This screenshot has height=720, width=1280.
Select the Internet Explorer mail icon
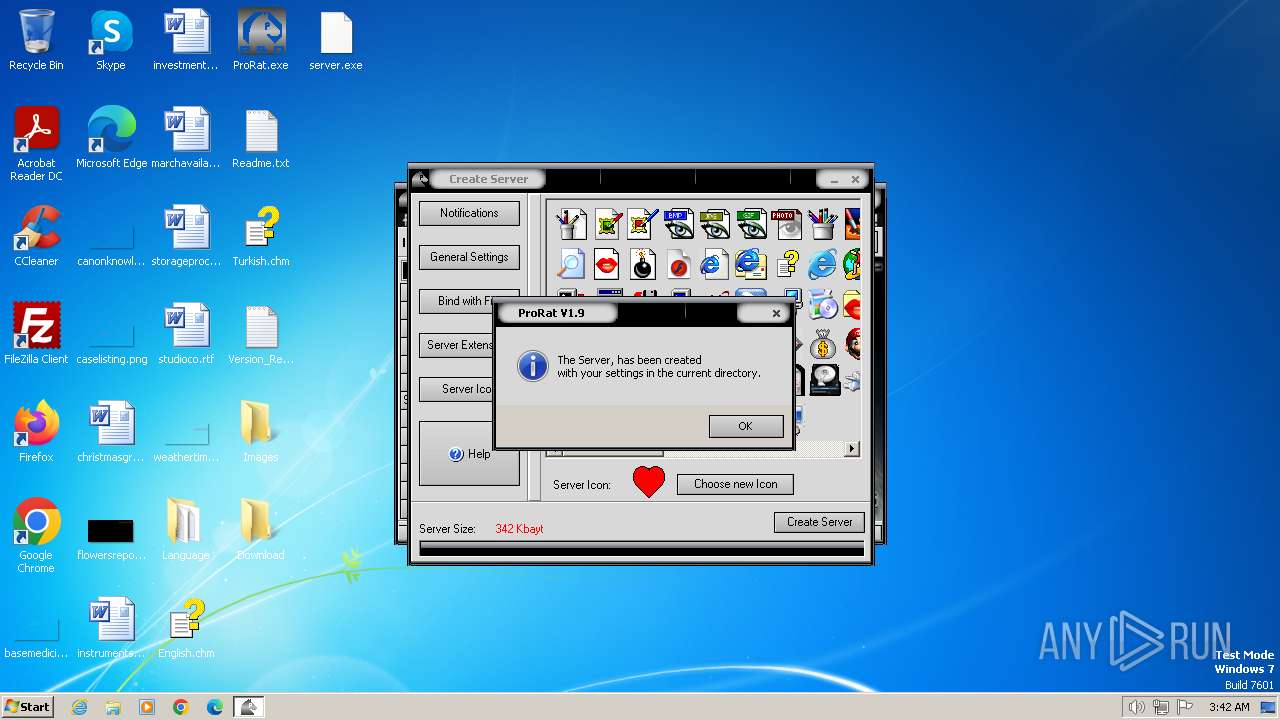pyautogui.click(x=751, y=264)
